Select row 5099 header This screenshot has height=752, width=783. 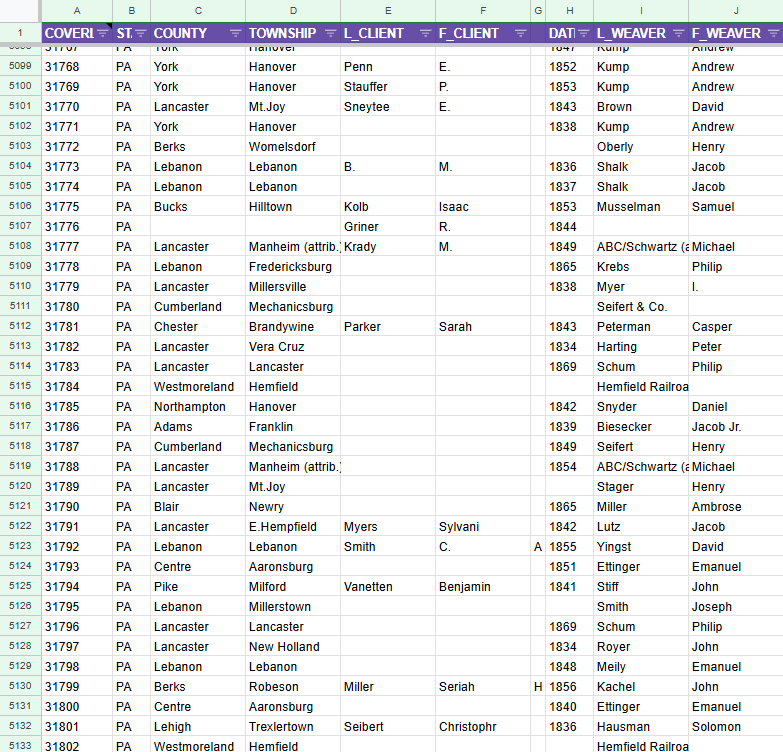(20, 66)
